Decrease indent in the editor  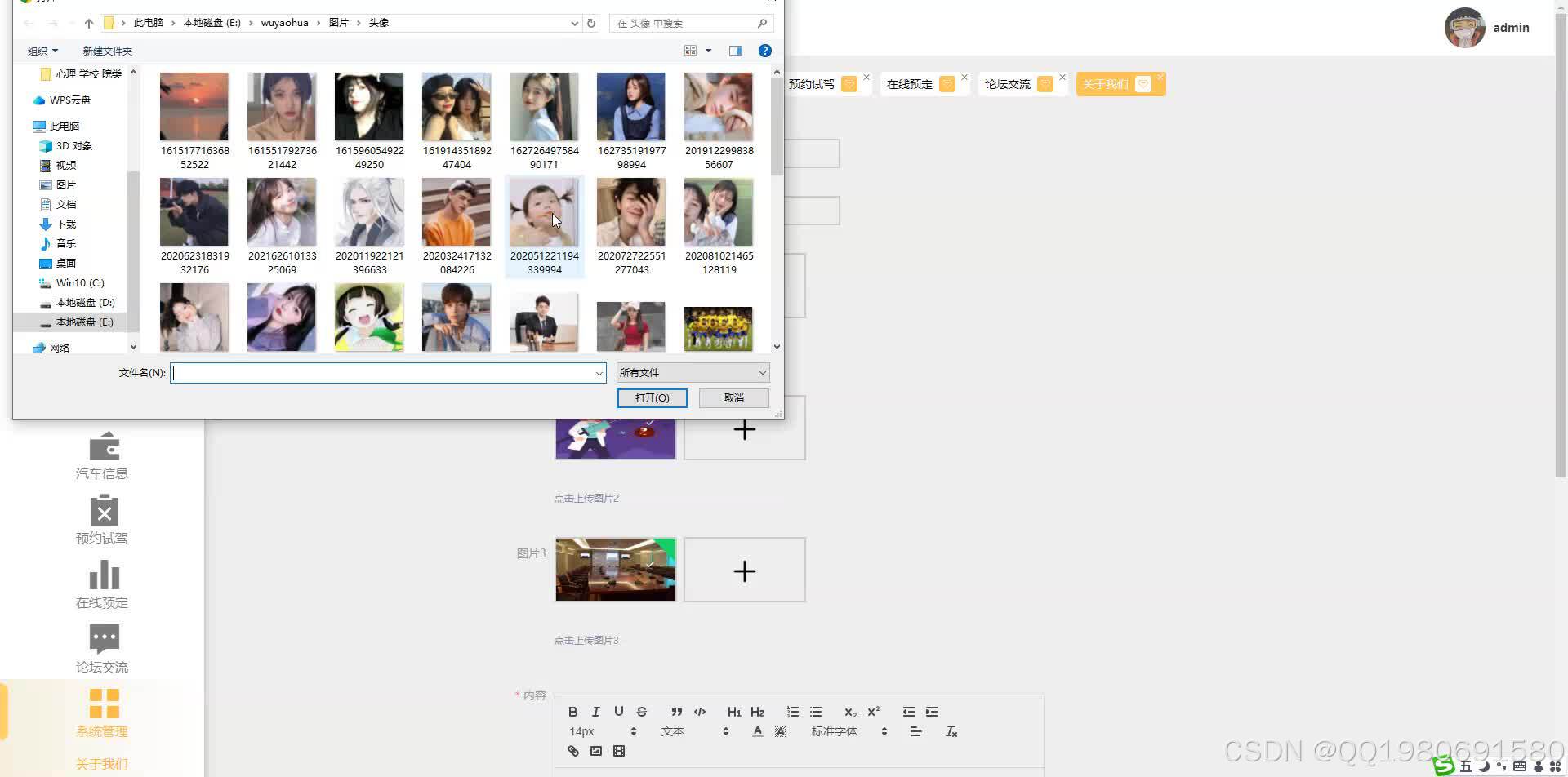[908, 712]
